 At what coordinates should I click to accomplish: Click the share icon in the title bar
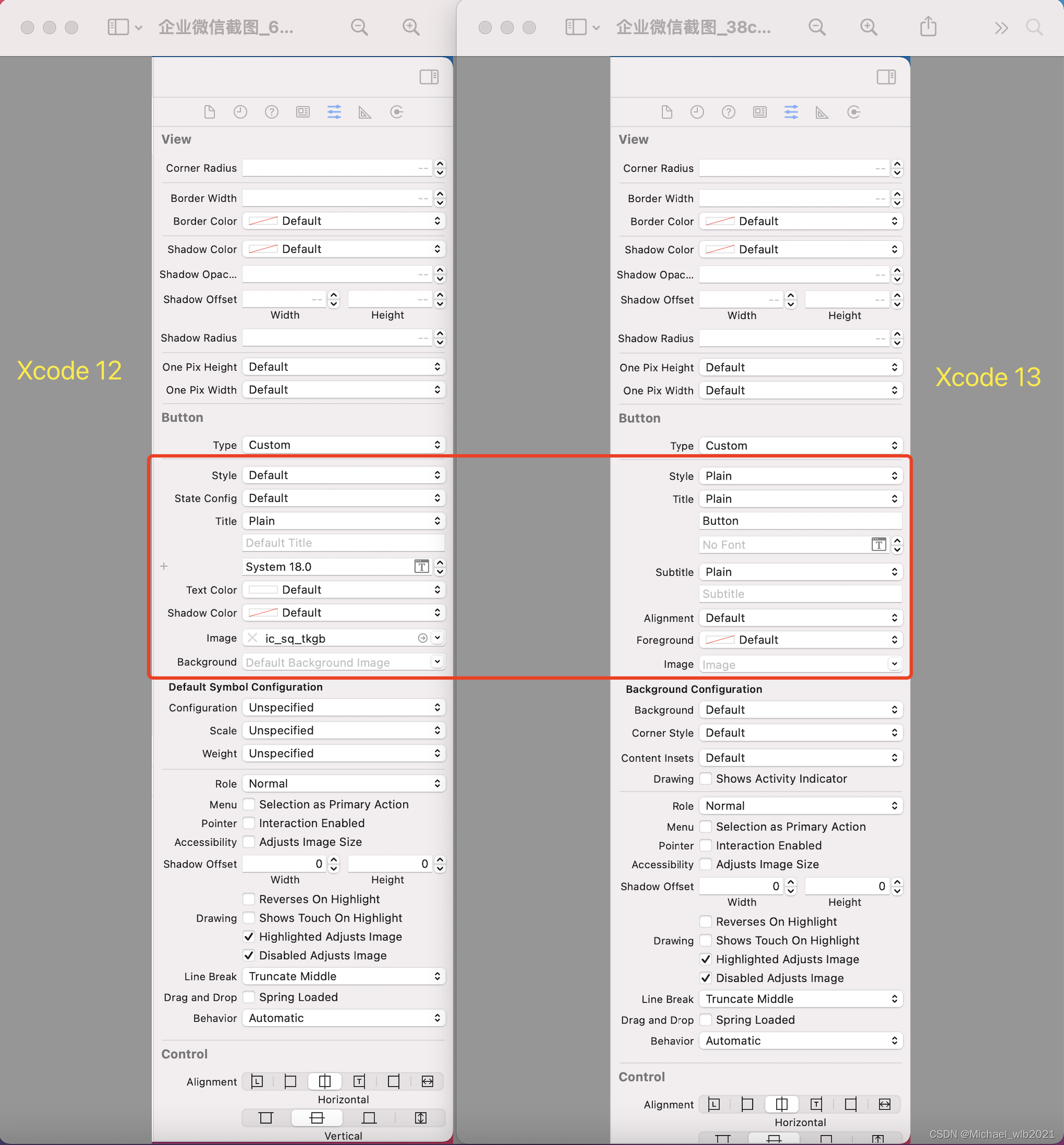pyautogui.click(x=928, y=26)
